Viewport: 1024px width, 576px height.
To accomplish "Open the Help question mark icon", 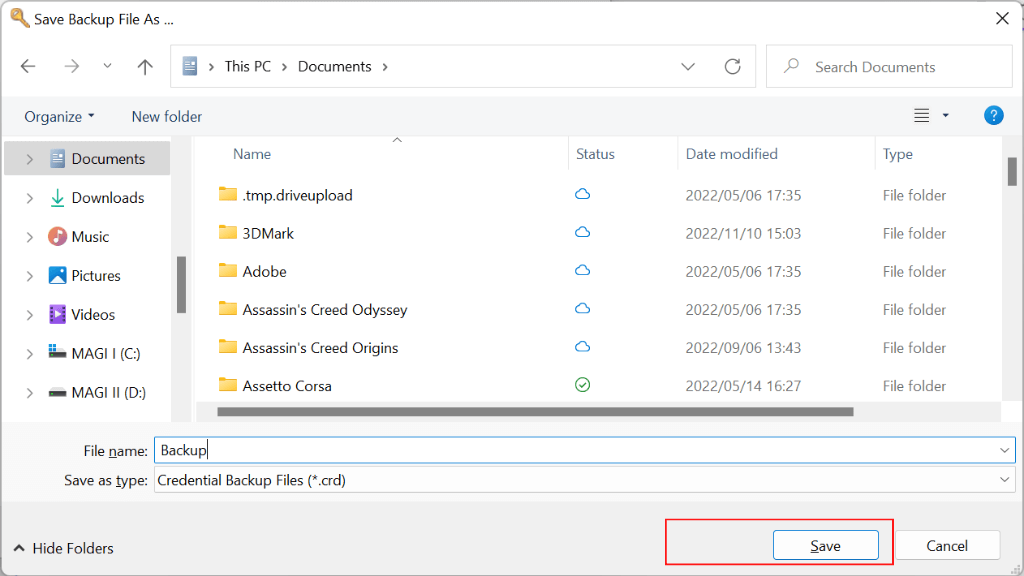I will click(993, 116).
